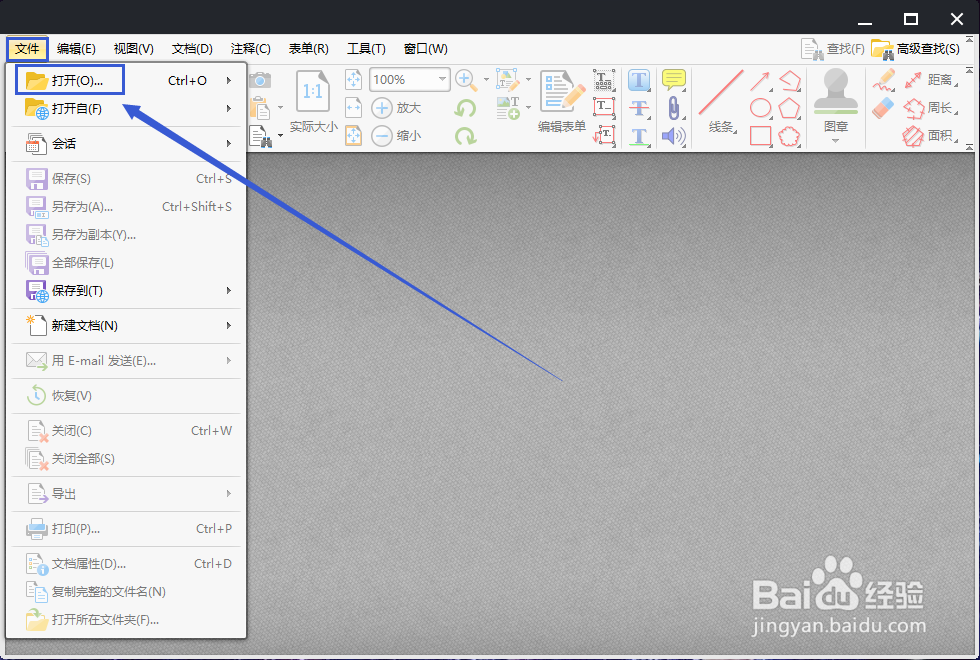Expand the add content dropdown arrow
980x660 pixels.
coord(528,108)
